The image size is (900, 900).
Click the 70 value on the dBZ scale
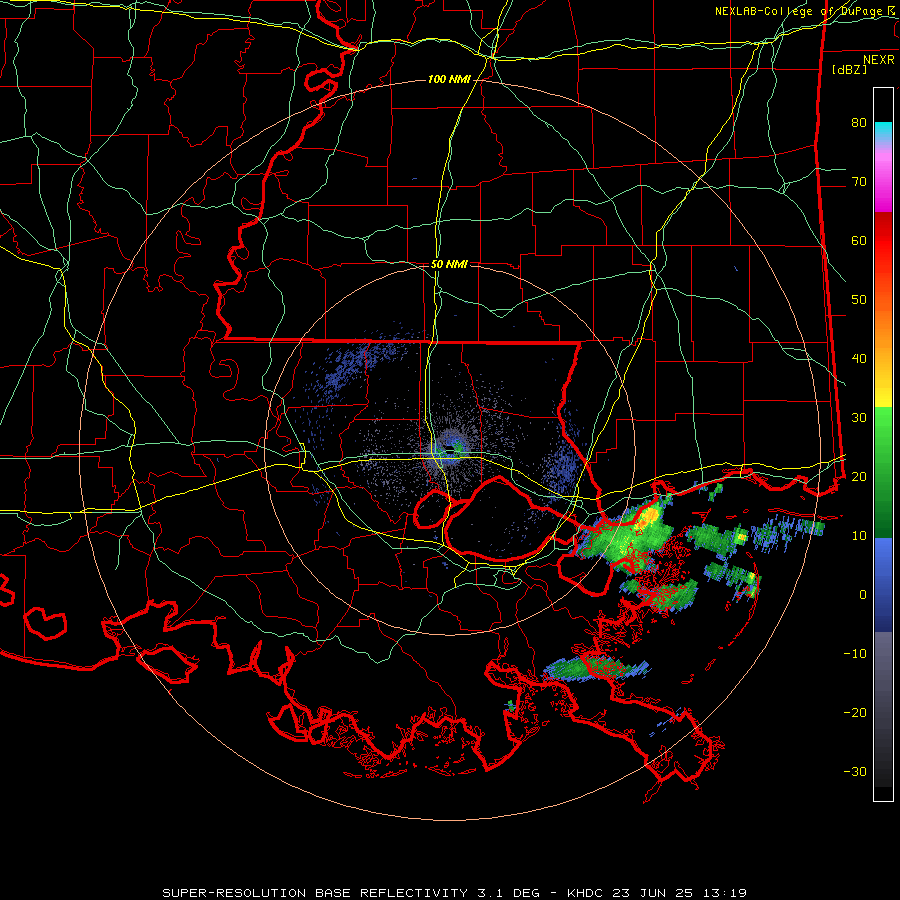tap(859, 181)
